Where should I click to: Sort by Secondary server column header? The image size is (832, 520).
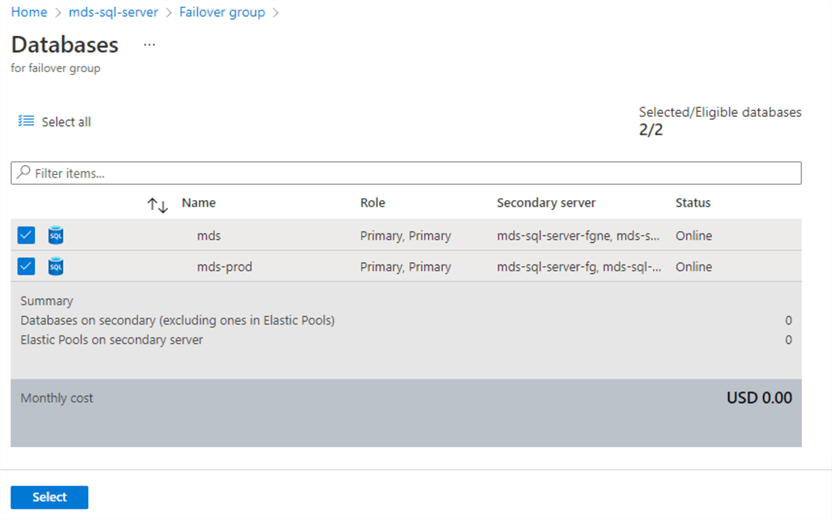coord(546,203)
